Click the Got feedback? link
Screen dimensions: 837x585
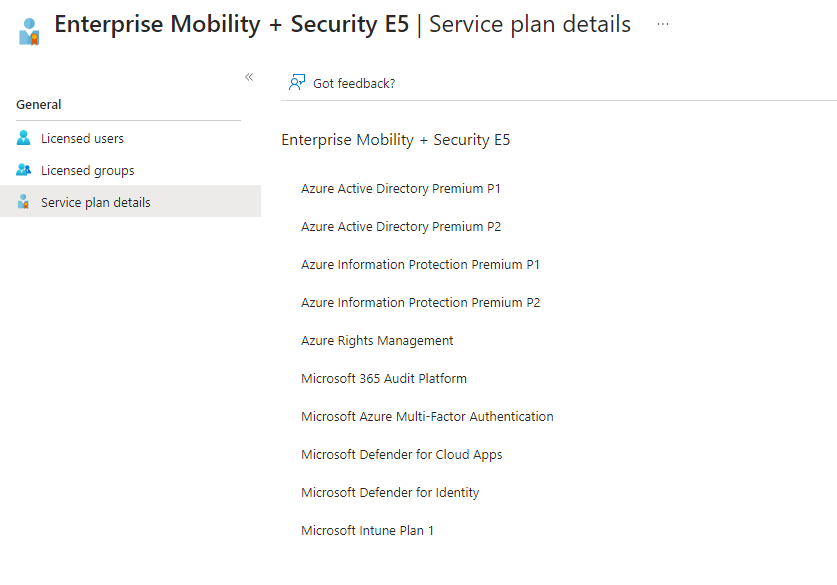point(354,84)
